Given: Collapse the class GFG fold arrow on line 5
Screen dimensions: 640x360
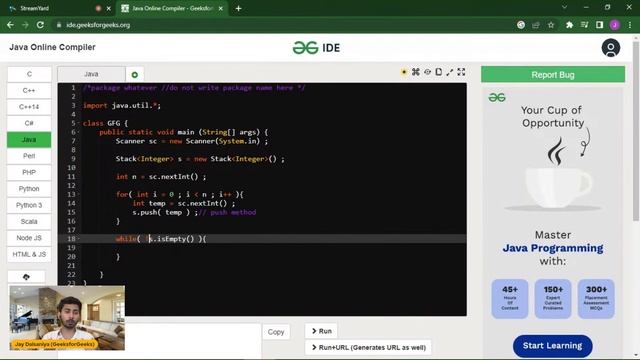Looking at the screenshot, I should [x=79, y=123].
